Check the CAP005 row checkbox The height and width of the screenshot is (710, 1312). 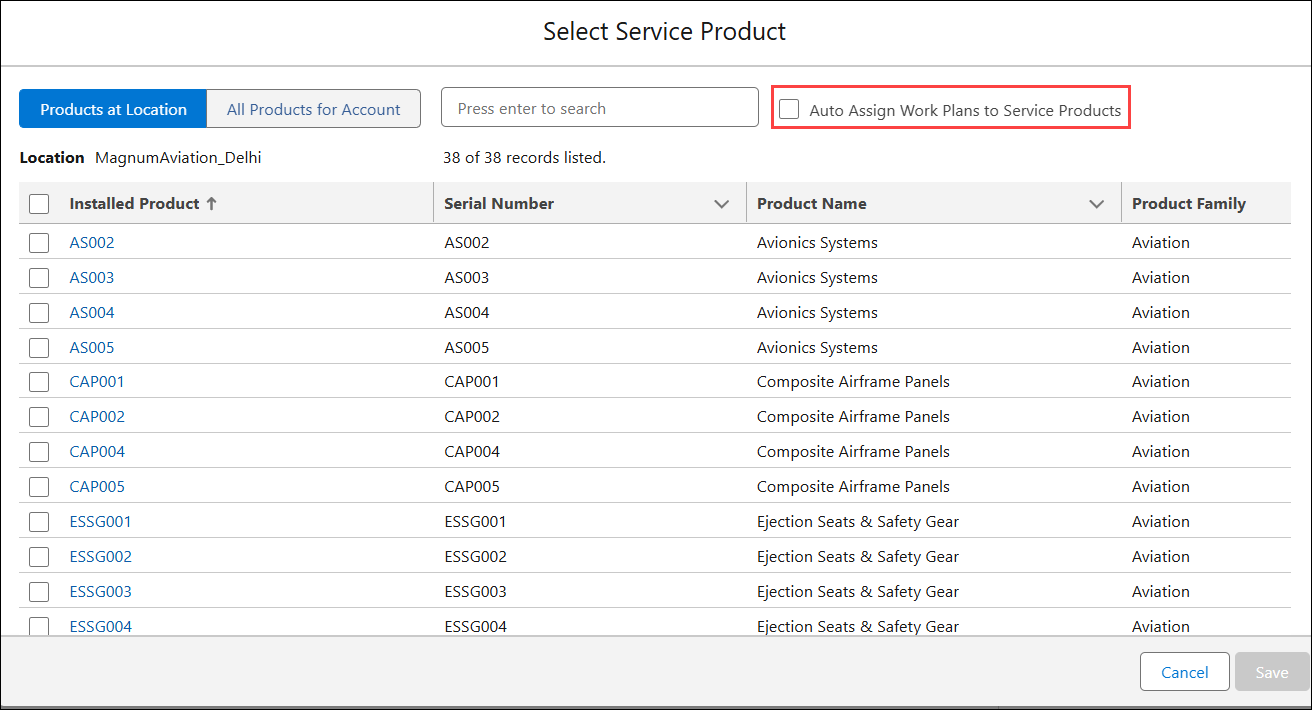pos(39,487)
